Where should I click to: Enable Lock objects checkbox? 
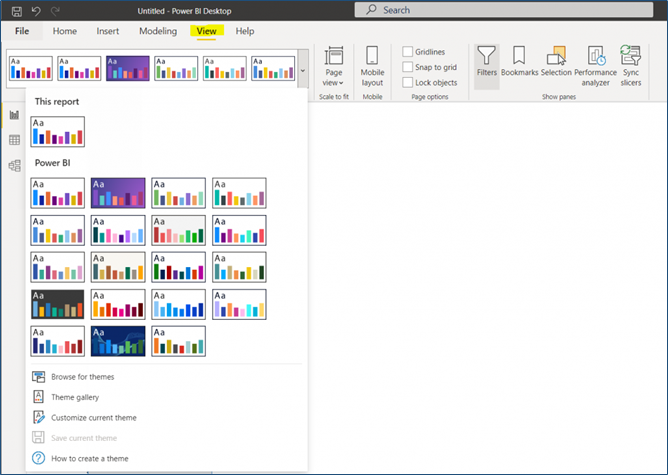408,83
